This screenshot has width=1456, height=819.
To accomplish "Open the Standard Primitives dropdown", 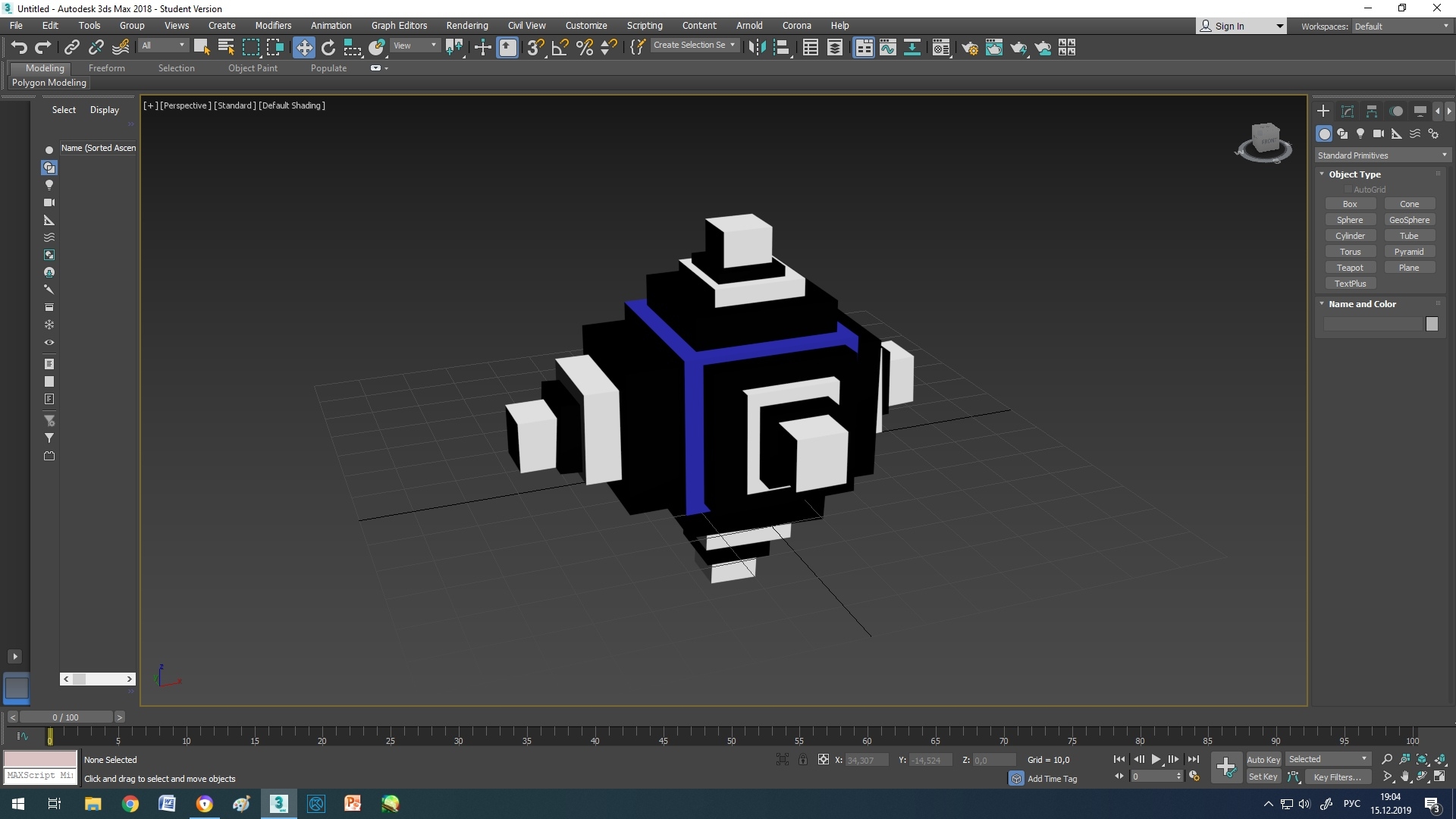I will (x=1382, y=155).
